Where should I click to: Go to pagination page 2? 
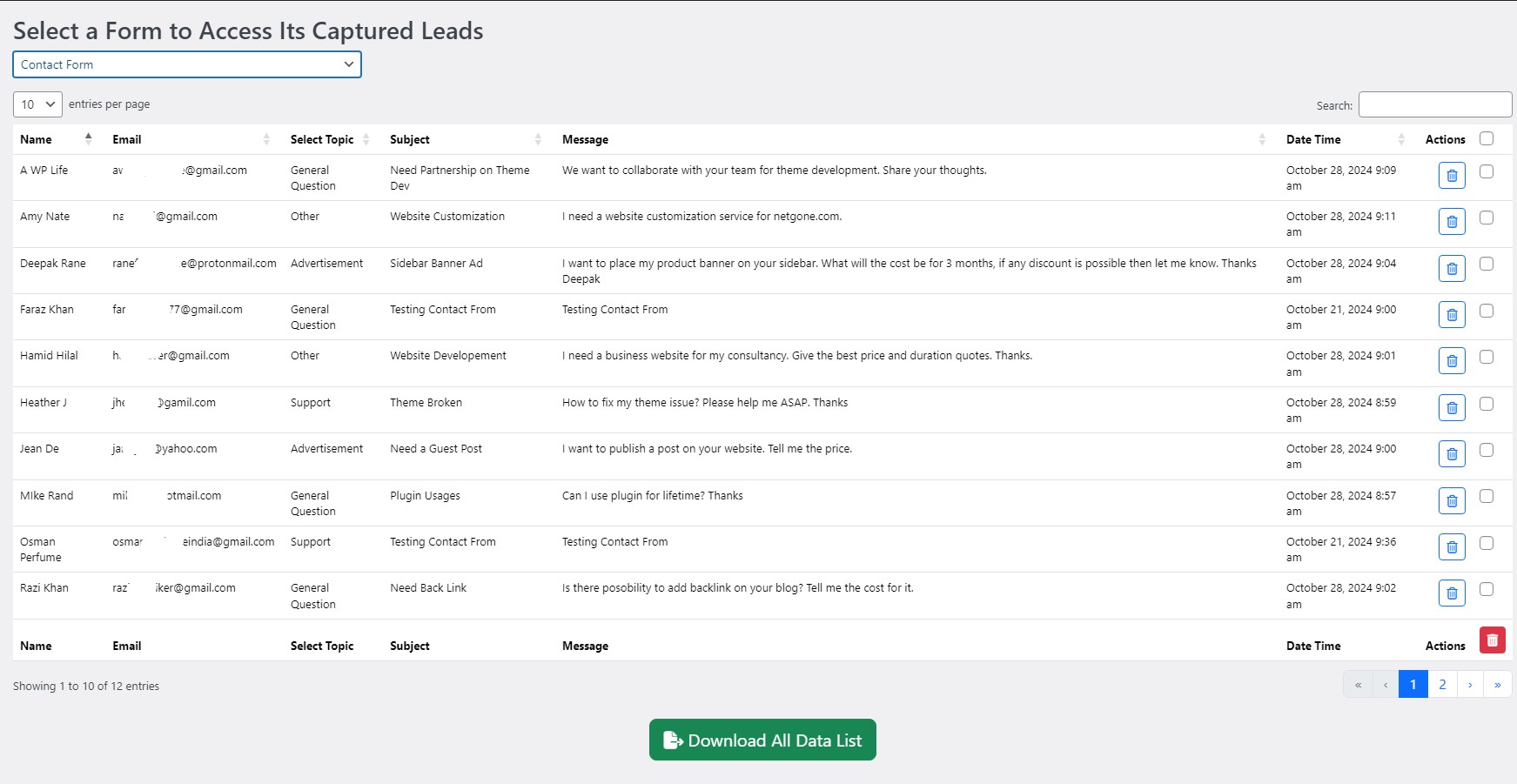1442,684
